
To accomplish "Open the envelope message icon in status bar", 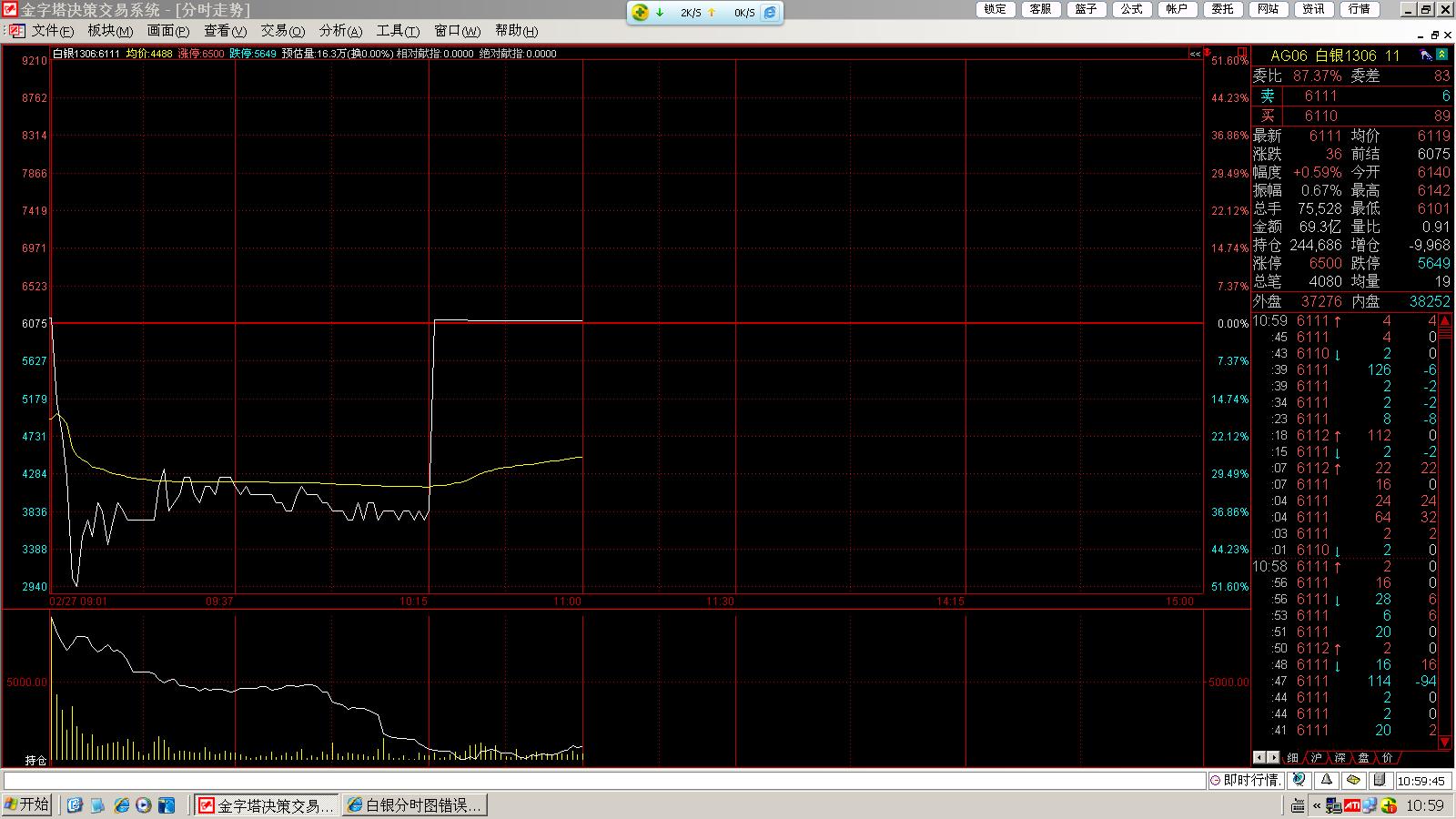I will [x=1354, y=781].
